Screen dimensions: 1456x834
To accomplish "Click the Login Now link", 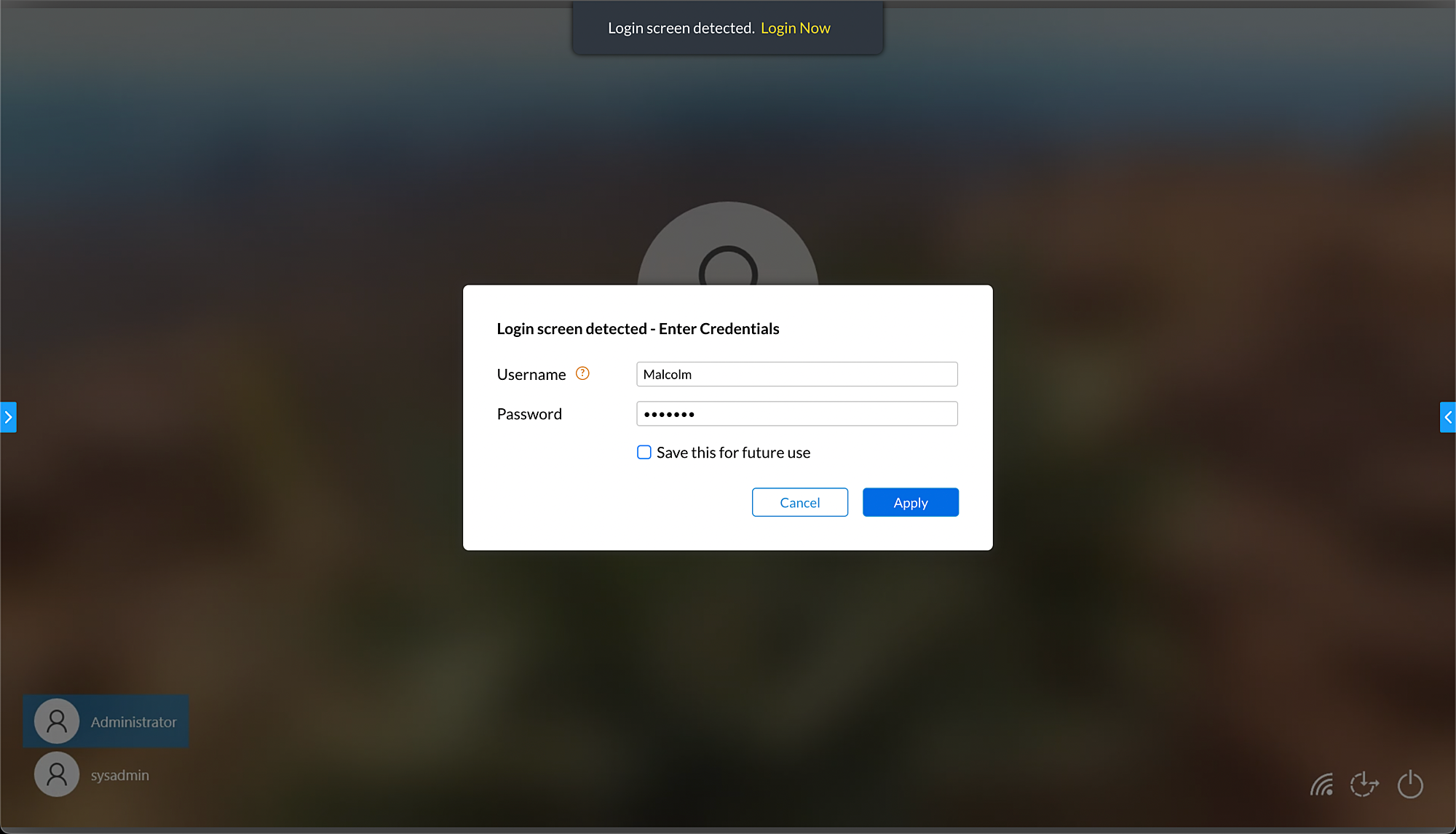I will point(795,28).
